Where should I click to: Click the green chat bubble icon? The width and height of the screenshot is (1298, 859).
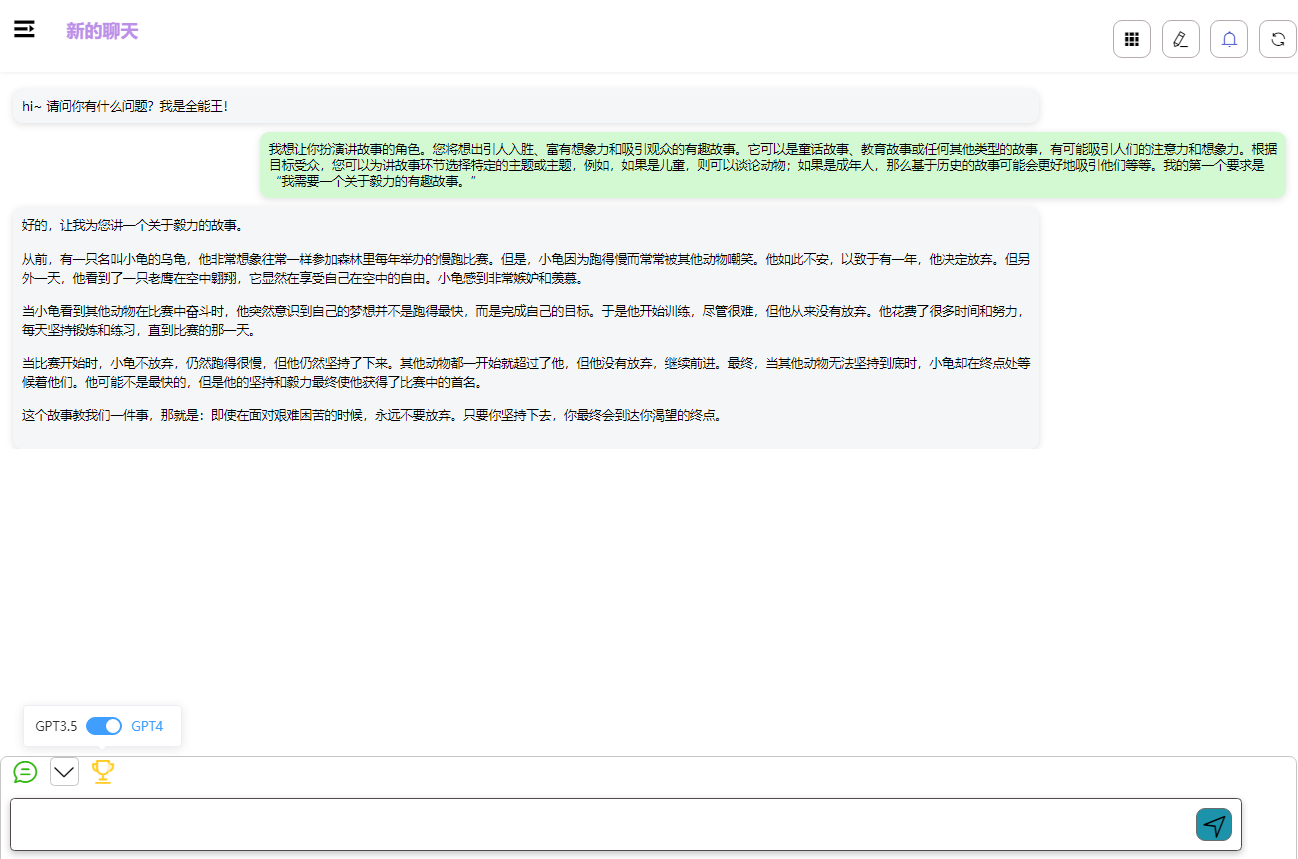25,772
